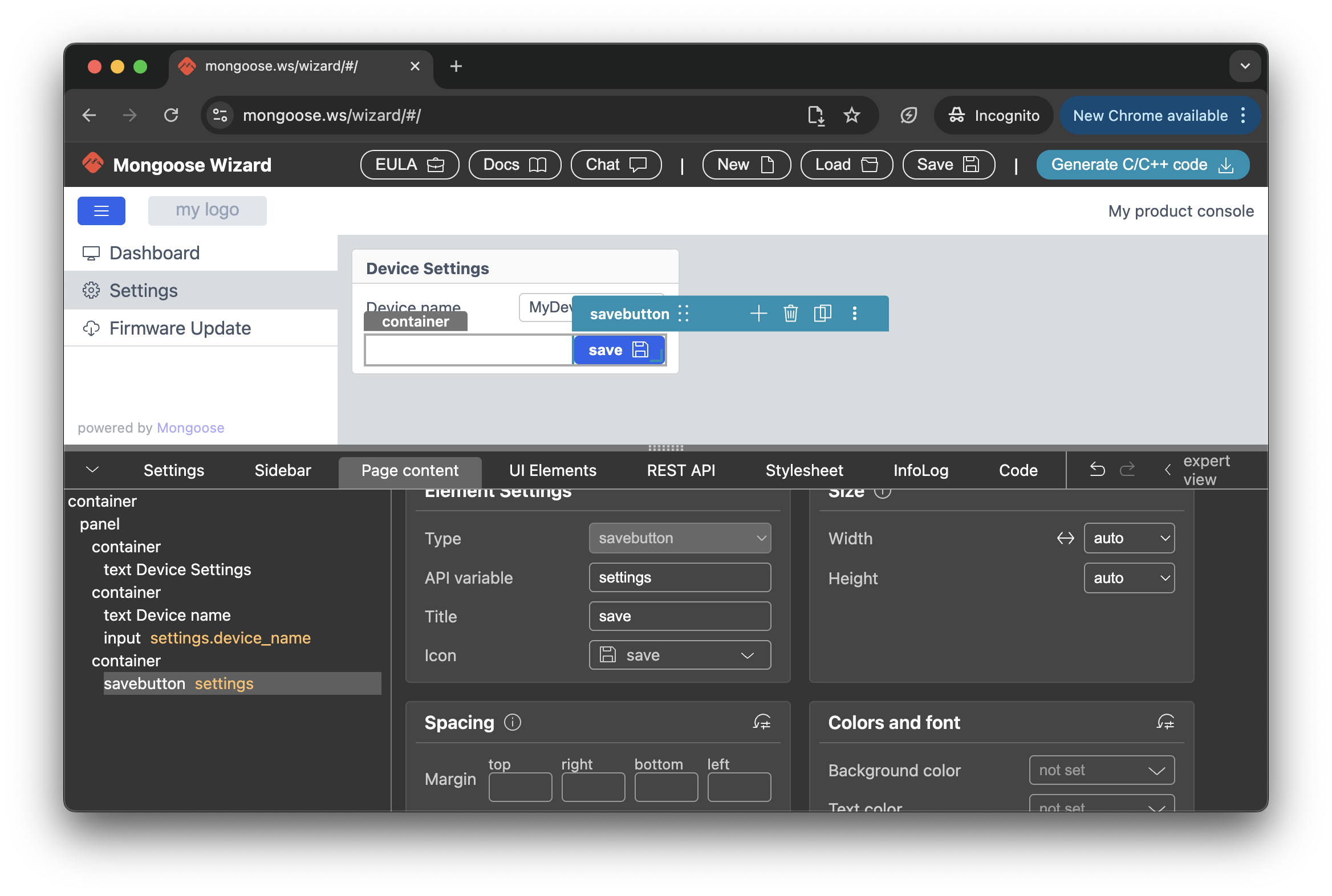Open the Width auto dropdown
The height and width of the screenshot is (896, 1332).
[x=1129, y=538]
